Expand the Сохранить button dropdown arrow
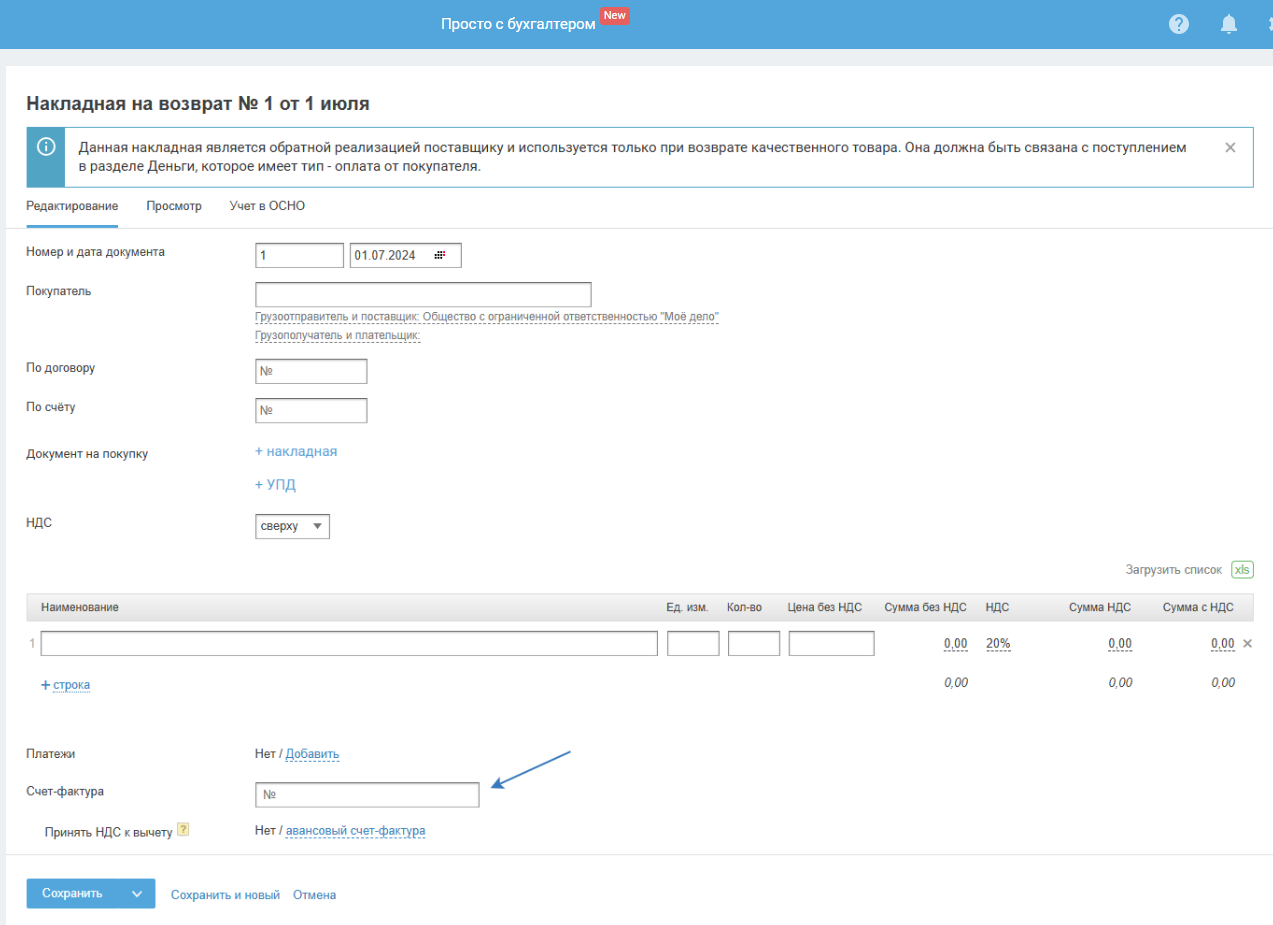The height and width of the screenshot is (925, 1273). click(x=137, y=894)
